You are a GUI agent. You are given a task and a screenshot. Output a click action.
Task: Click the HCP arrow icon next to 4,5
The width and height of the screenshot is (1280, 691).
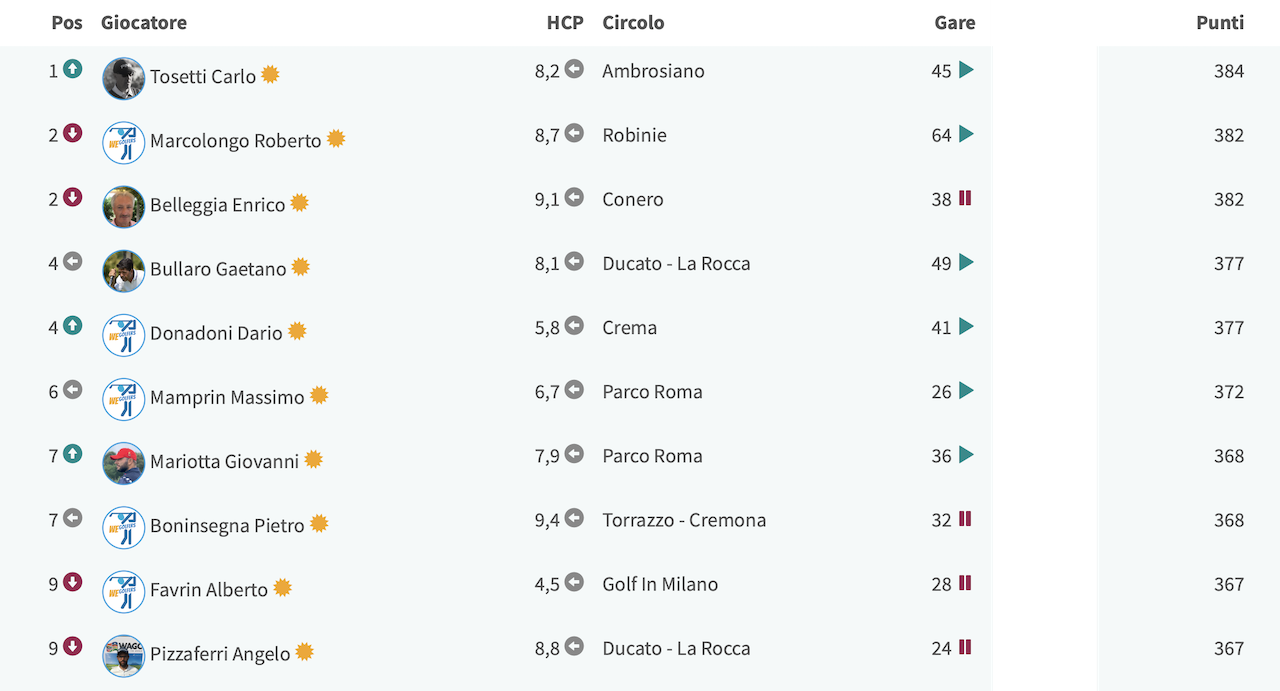coord(574,582)
